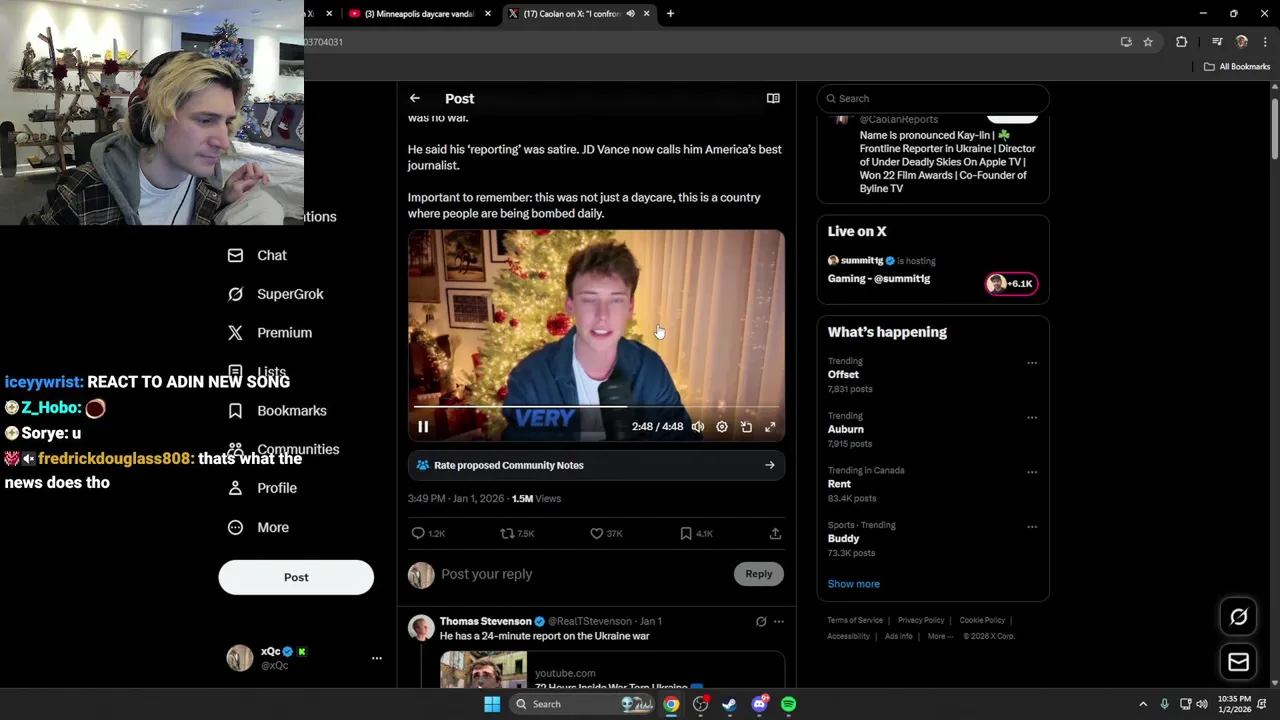The image size is (1280, 720).
Task: Open Discord from the taskbar
Action: point(760,704)
